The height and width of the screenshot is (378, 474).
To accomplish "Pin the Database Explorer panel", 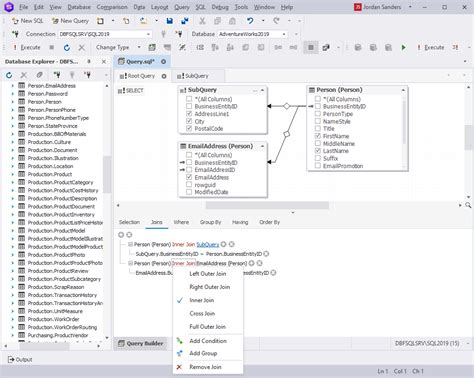I will coord(89,61).
